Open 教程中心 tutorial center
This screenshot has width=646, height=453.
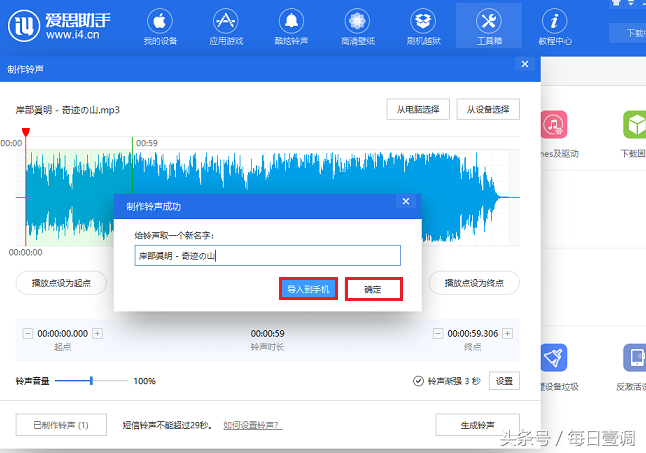pos(554,27)
